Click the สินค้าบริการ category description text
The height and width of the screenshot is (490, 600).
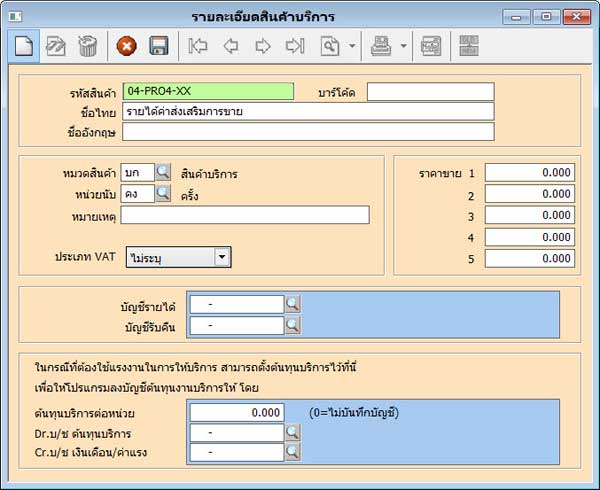point(209,174)
